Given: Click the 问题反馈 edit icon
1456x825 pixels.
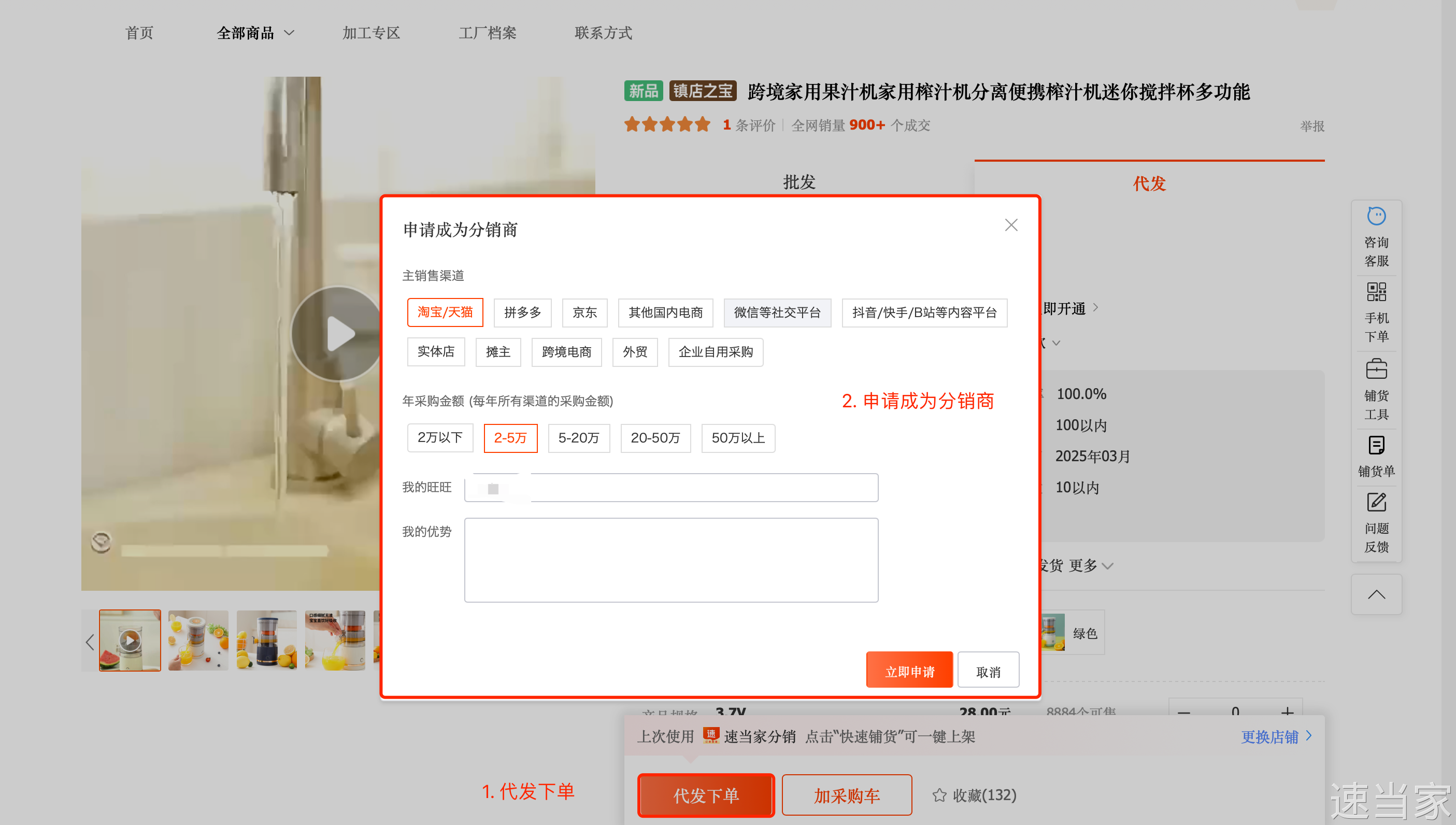Looking at the screenshot, I should click(1376, 503).
